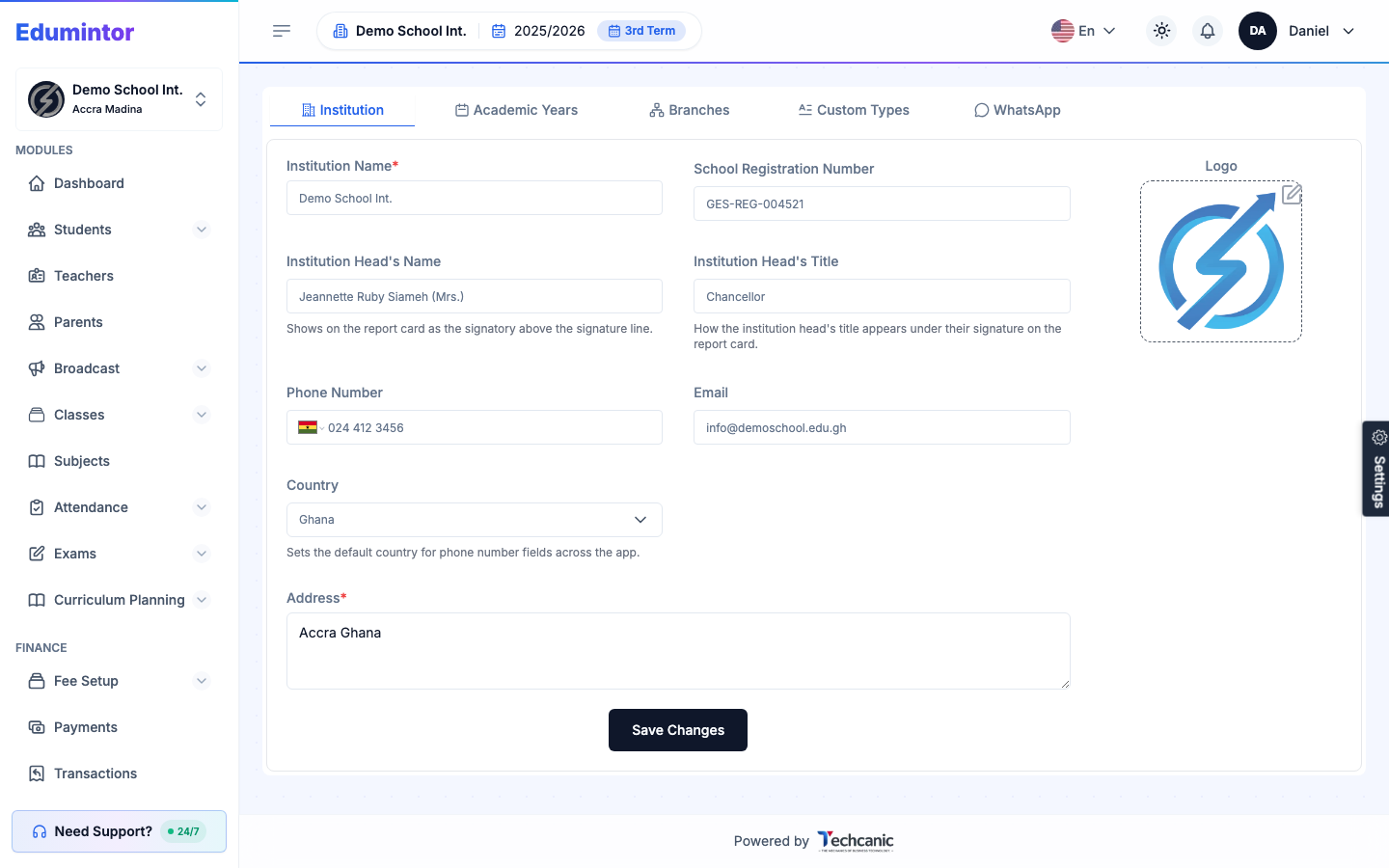This screenshot has width=1389, height=868.
Task: Switch to the Custom Types tab
Action: (854, 110)
